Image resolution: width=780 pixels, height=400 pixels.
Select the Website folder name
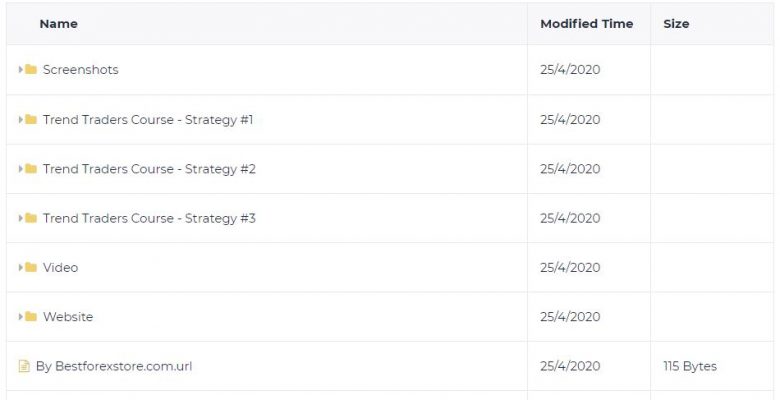pyautogui.click(x=68, y=316)
